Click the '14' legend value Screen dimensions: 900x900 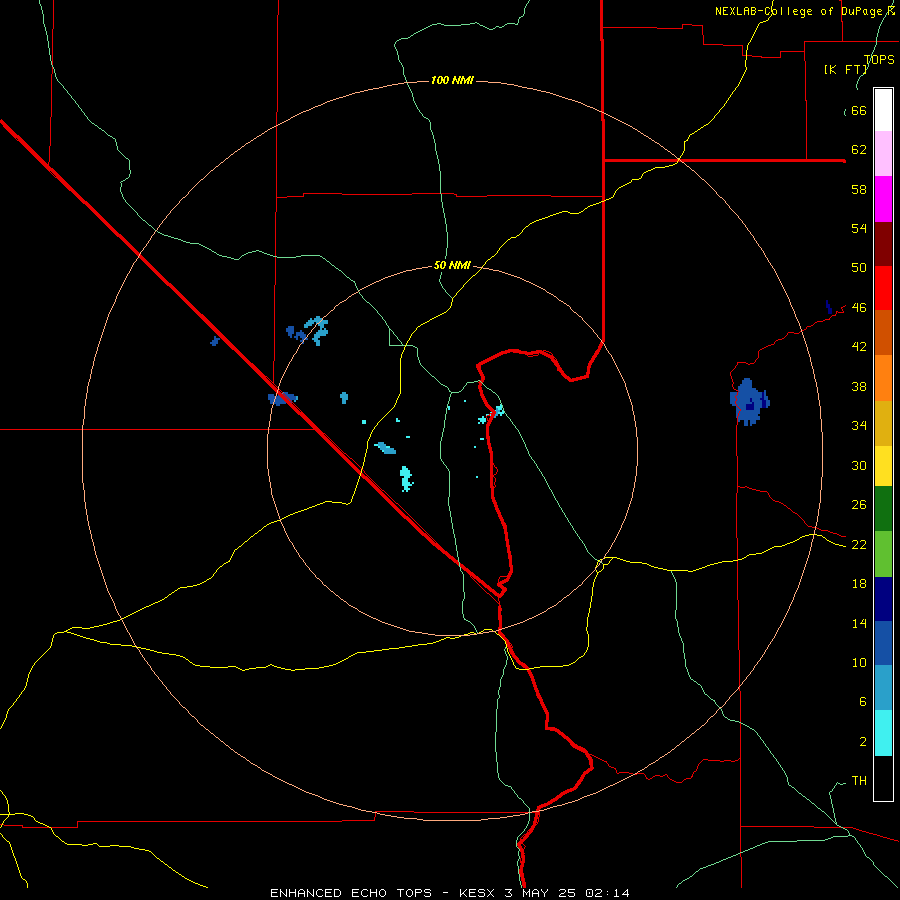859,623
